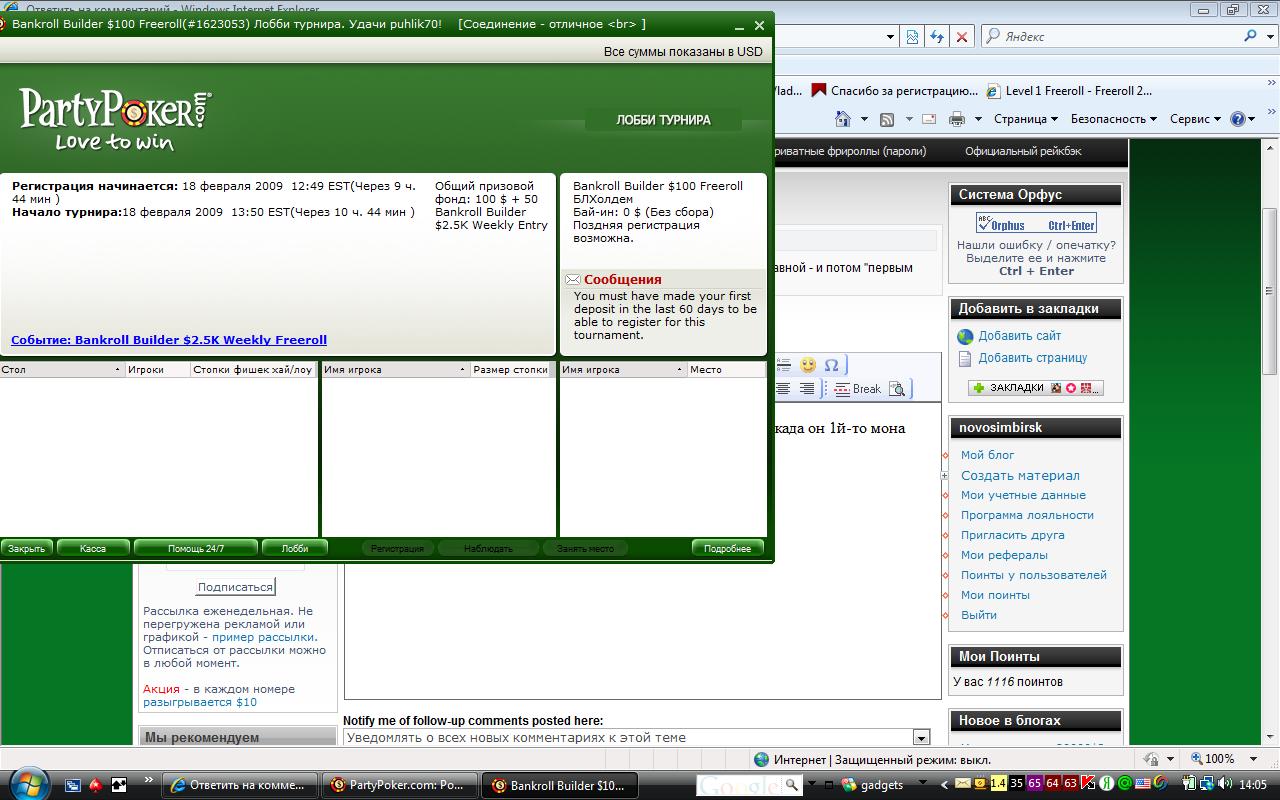Image resolution: width=1280 pixels, height=800 pixels.
Task: Click the align right icon in the editor
Action: [806, 388]
